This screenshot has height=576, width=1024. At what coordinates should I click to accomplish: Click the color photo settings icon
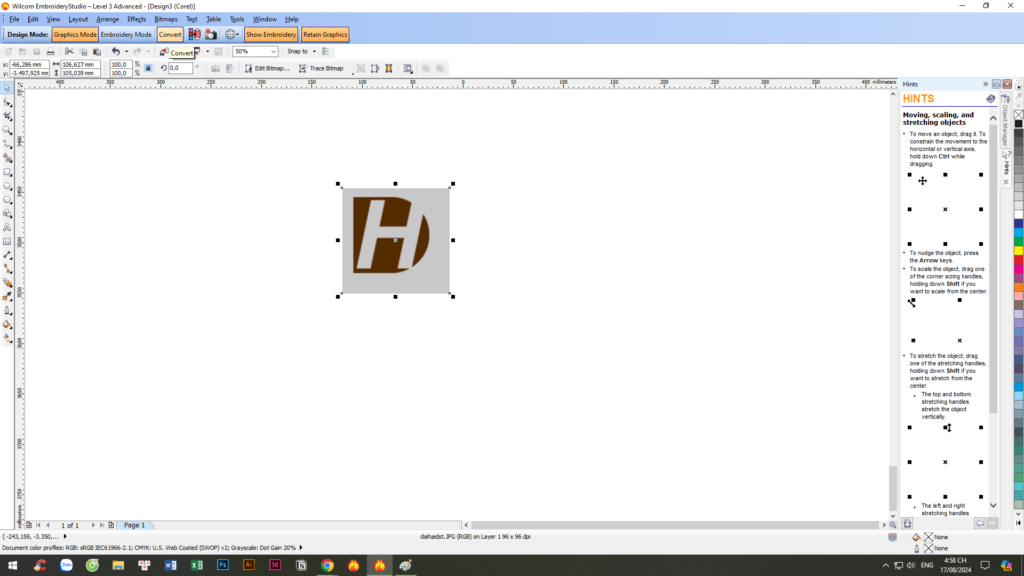194,35
